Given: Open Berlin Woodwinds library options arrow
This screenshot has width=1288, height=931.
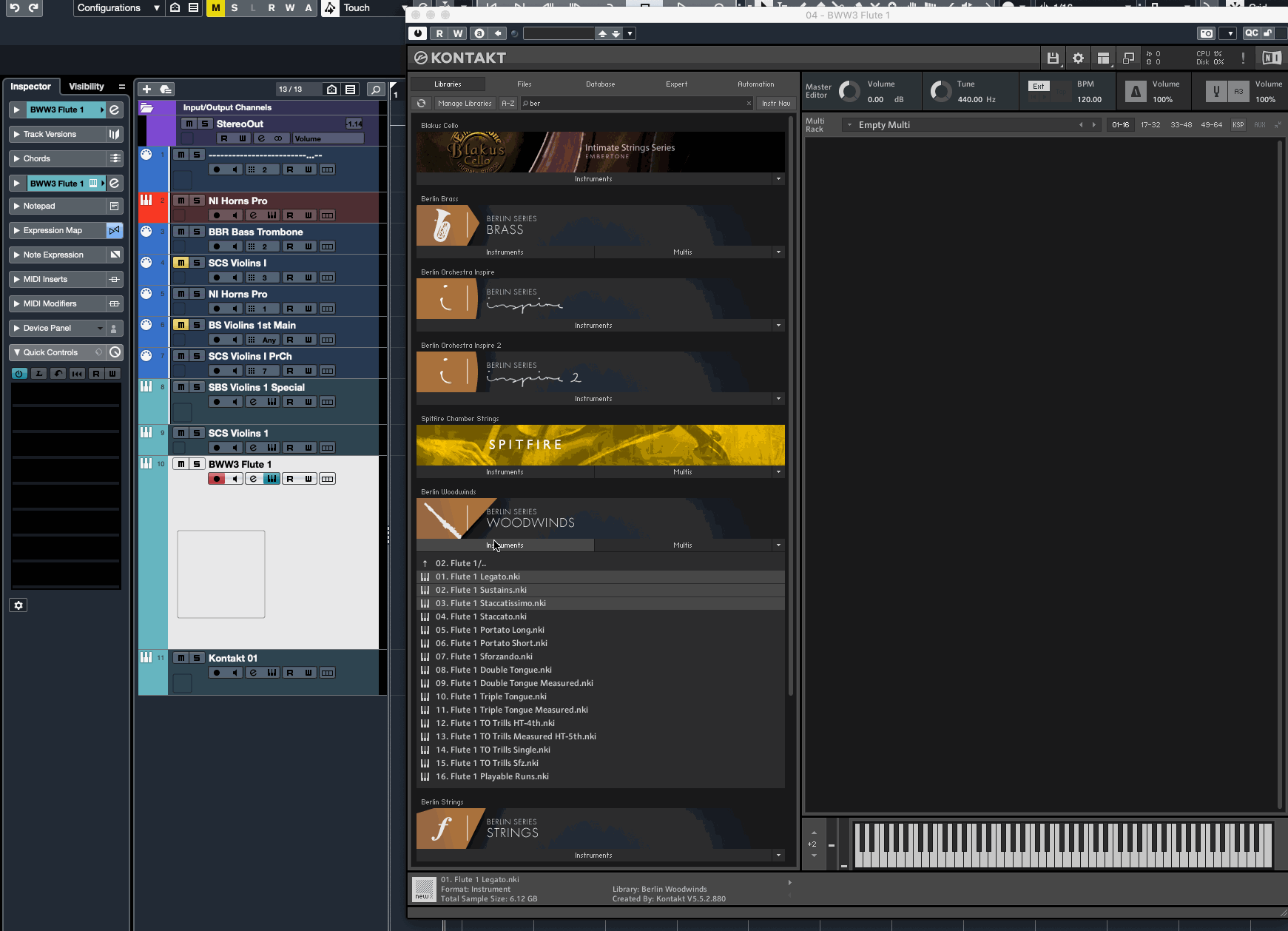Looking at the screenshot, I should [x=778, y=545].
